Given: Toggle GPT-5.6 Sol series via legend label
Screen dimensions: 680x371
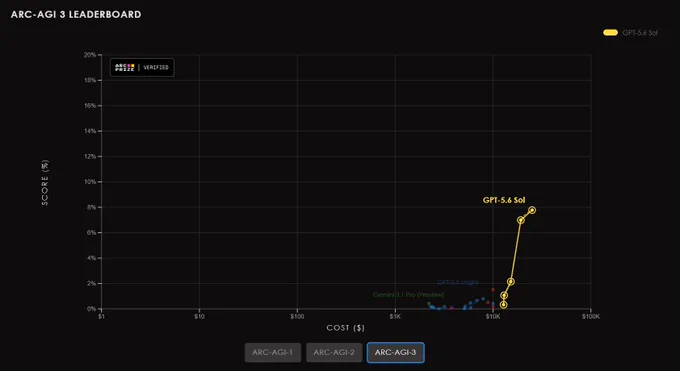Looking at the screenshot, I should click(x=640, y=33).
